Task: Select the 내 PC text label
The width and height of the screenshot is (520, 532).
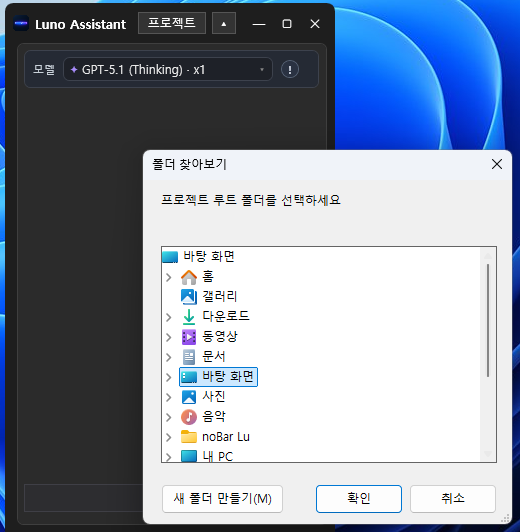Action: point(218,456)
